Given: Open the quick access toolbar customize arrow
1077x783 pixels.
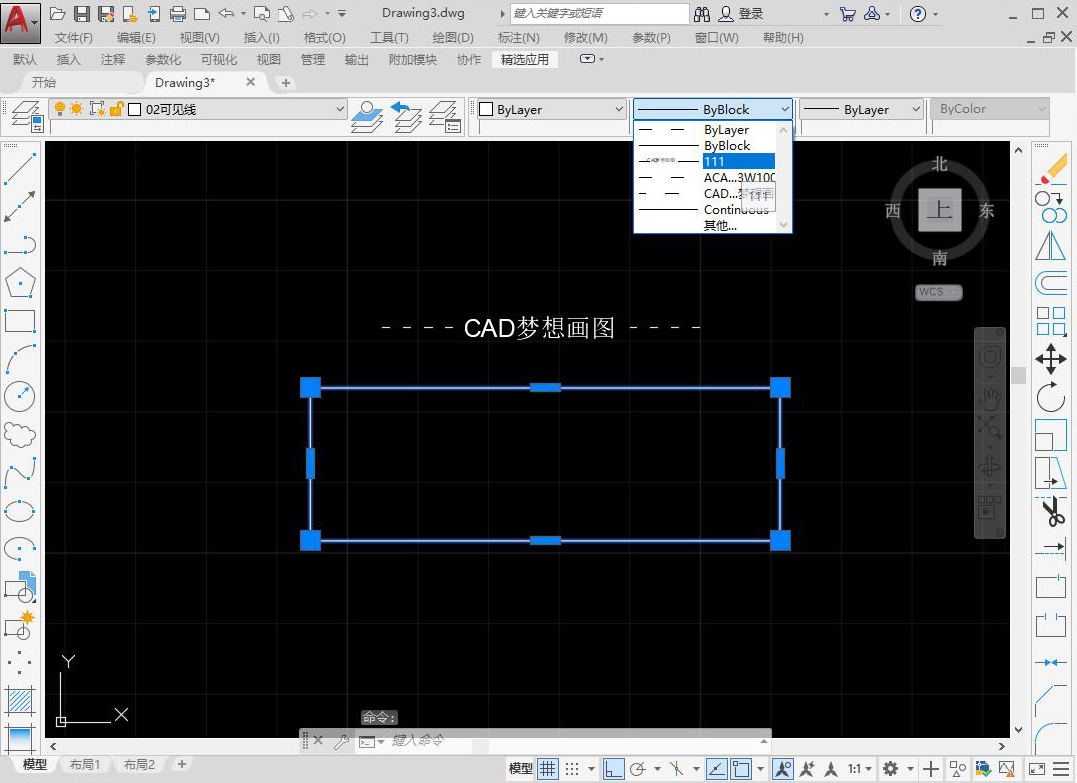Looking at the screenshot, I should [x=342, y=14].
